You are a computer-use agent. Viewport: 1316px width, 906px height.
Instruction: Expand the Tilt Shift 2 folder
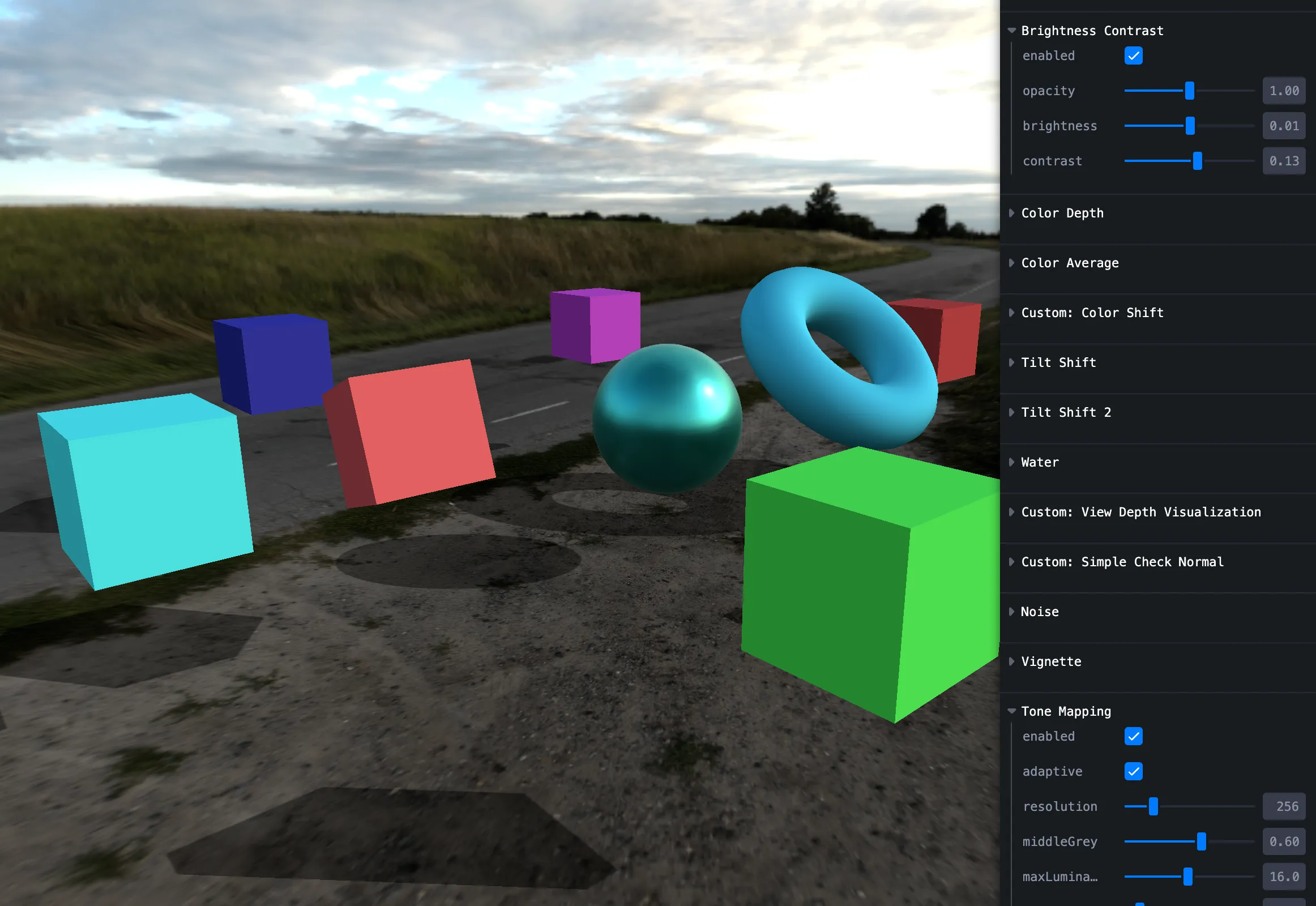[x=1065, y=413]
